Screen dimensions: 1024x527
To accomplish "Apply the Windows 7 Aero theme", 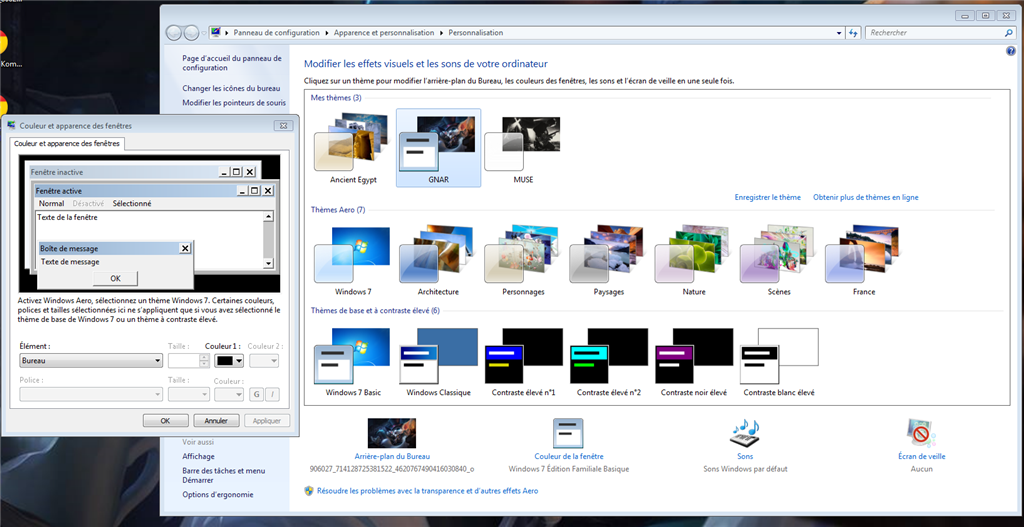I will 353,261.
